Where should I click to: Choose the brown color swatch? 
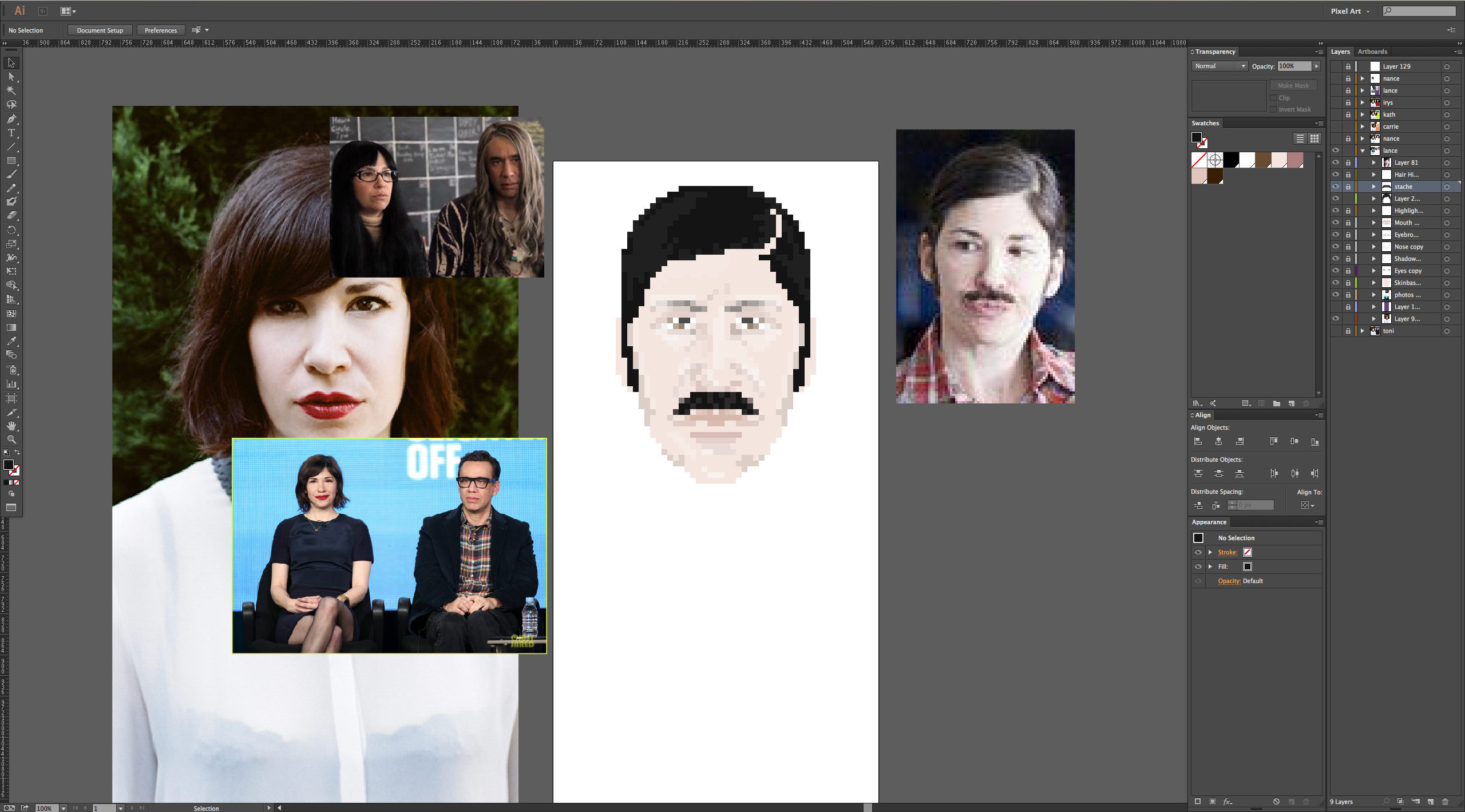[1262, 160]
